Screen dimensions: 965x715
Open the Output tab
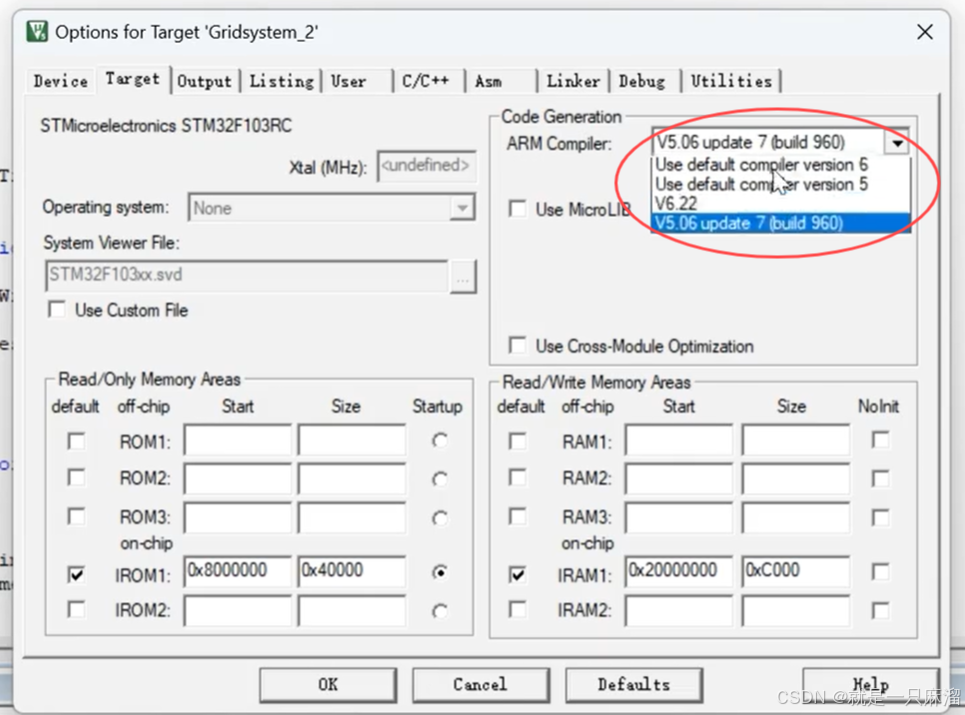pyautogui.click(x=204, y=81)
